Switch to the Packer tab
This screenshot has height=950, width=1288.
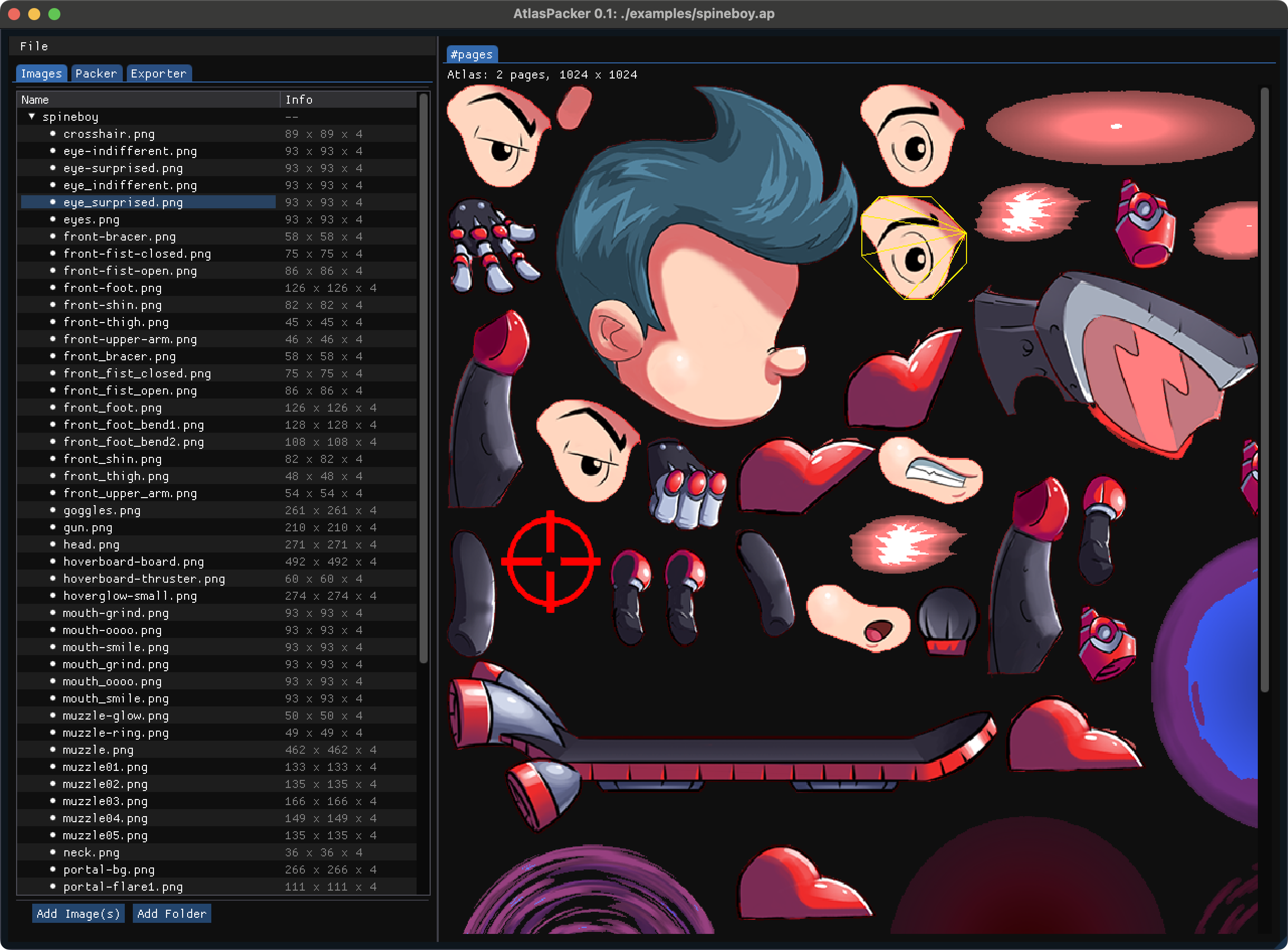[96, 73]
